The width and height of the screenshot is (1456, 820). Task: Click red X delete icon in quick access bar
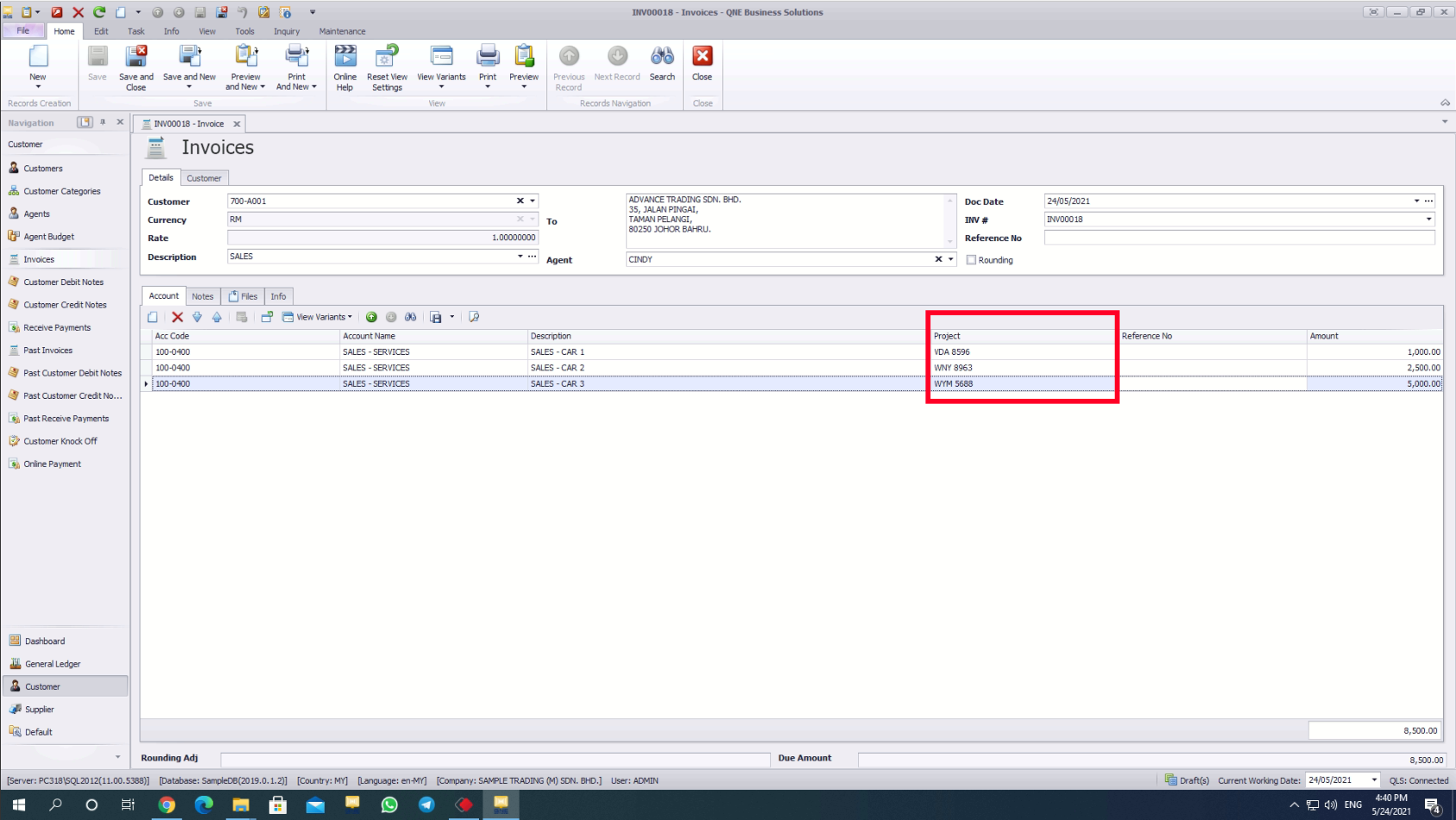click(x=78, y=12)
